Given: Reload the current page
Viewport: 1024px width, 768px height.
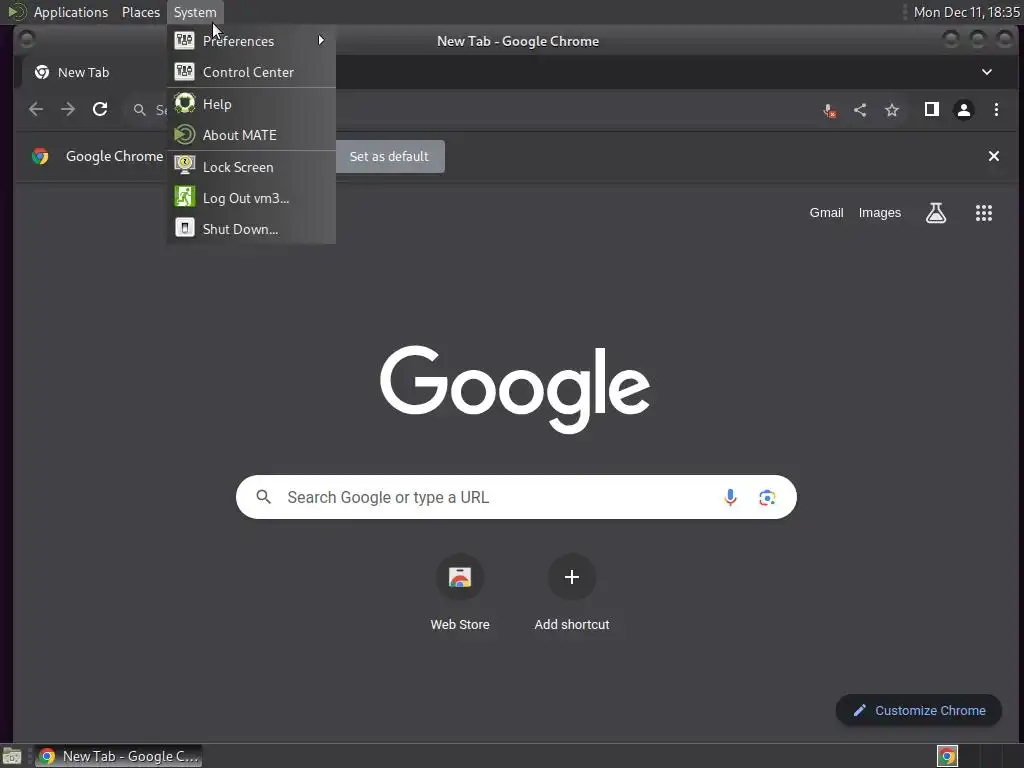Looking at the screenshot, I should point(100,109).
